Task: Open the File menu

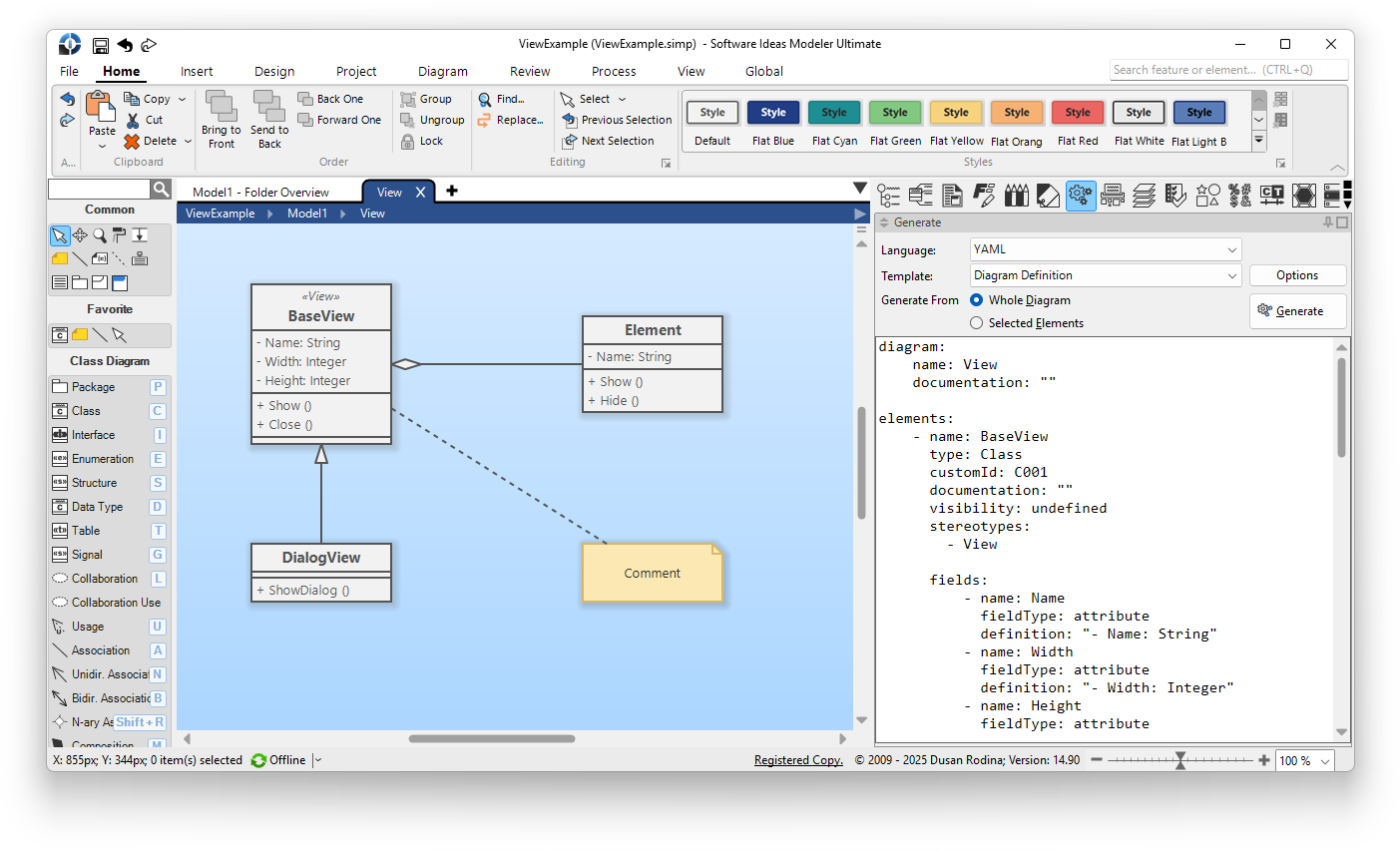Action: [69, 71]
